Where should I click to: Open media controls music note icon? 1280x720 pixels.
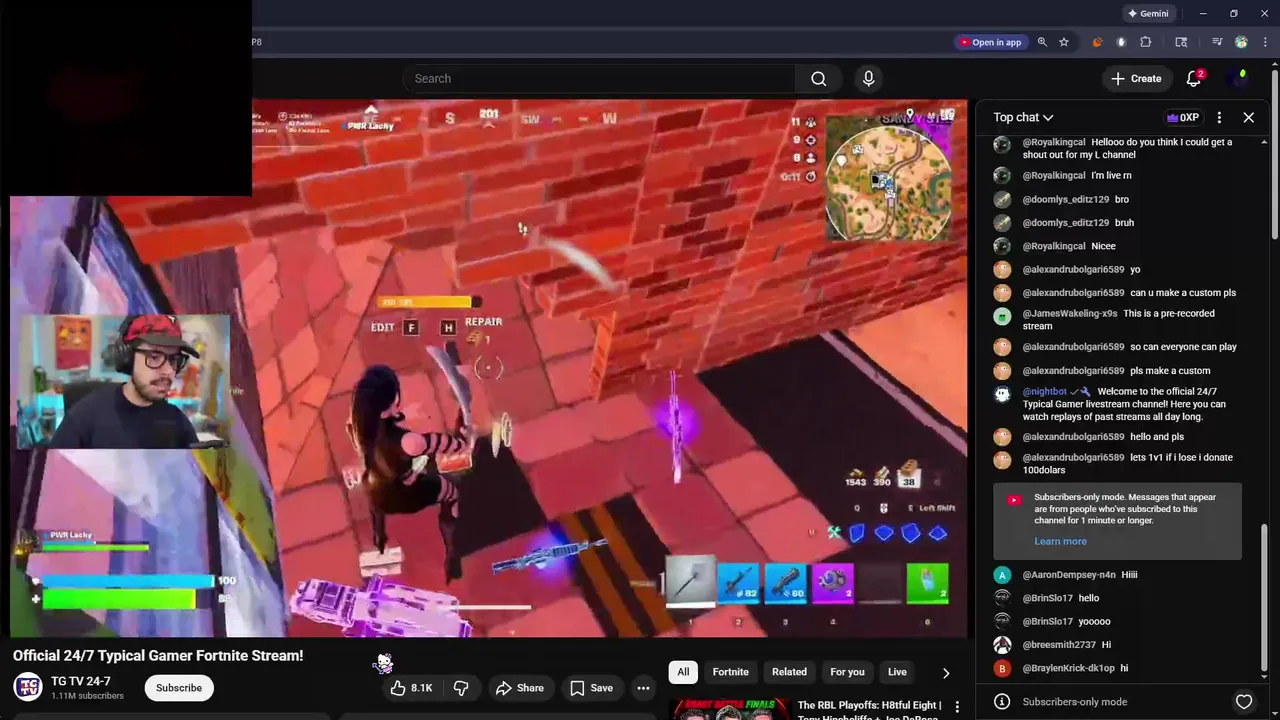(1217, 42)
